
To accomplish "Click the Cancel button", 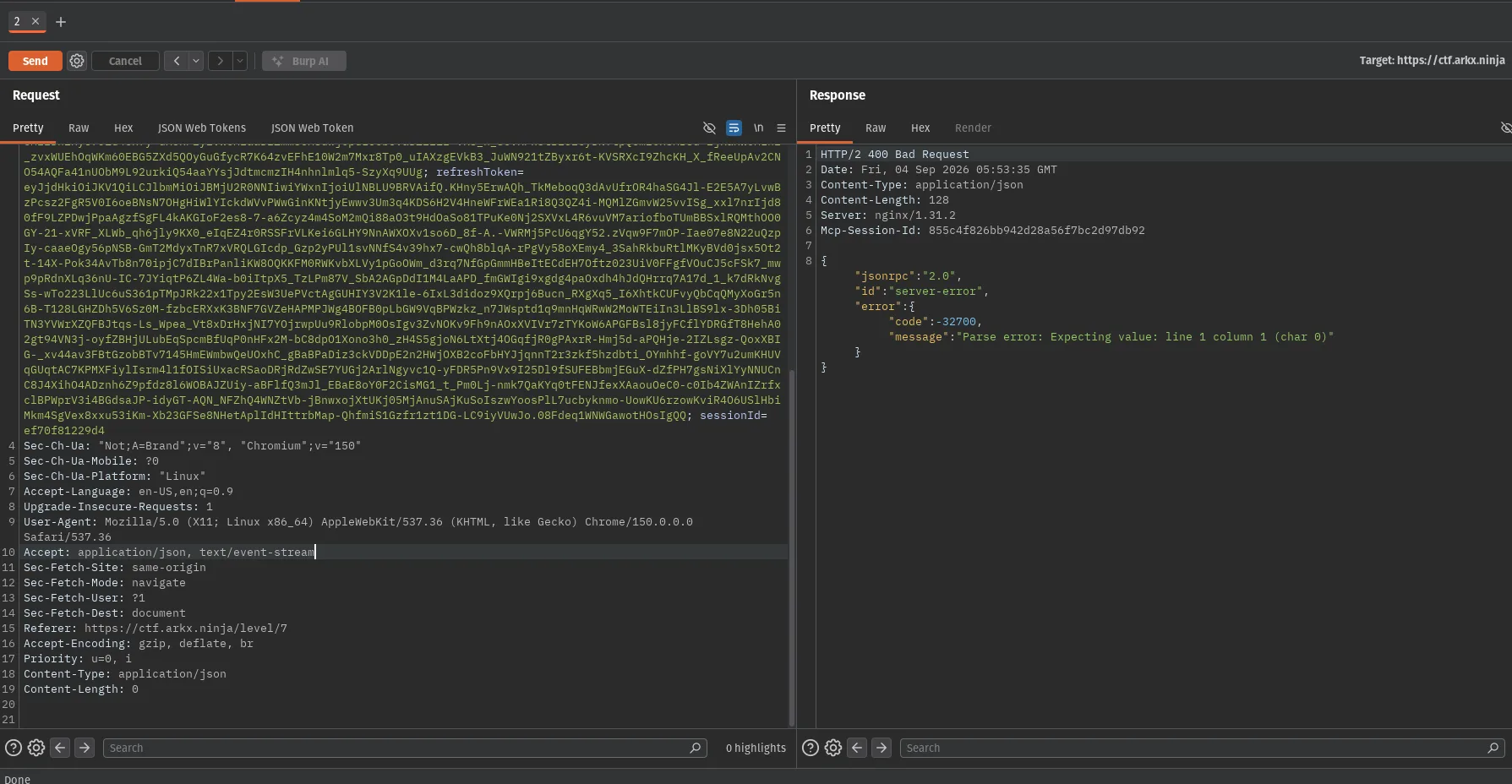I will click(125, 61).
